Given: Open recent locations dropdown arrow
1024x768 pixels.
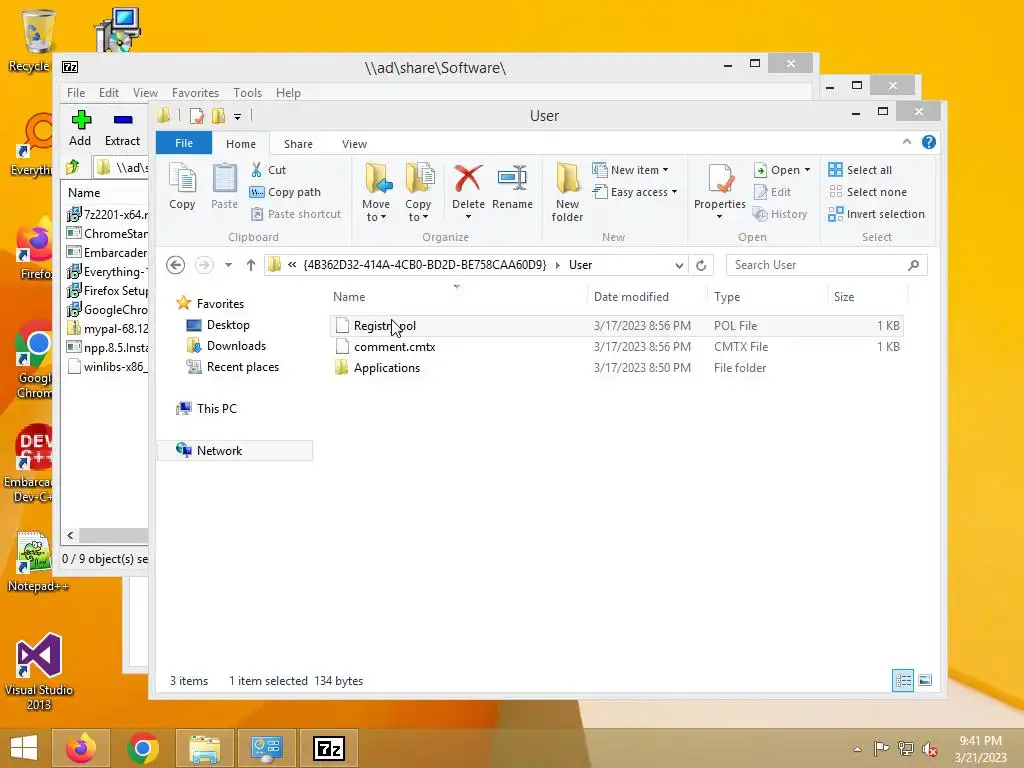Looking at the screenshot, I should (228, 265).
